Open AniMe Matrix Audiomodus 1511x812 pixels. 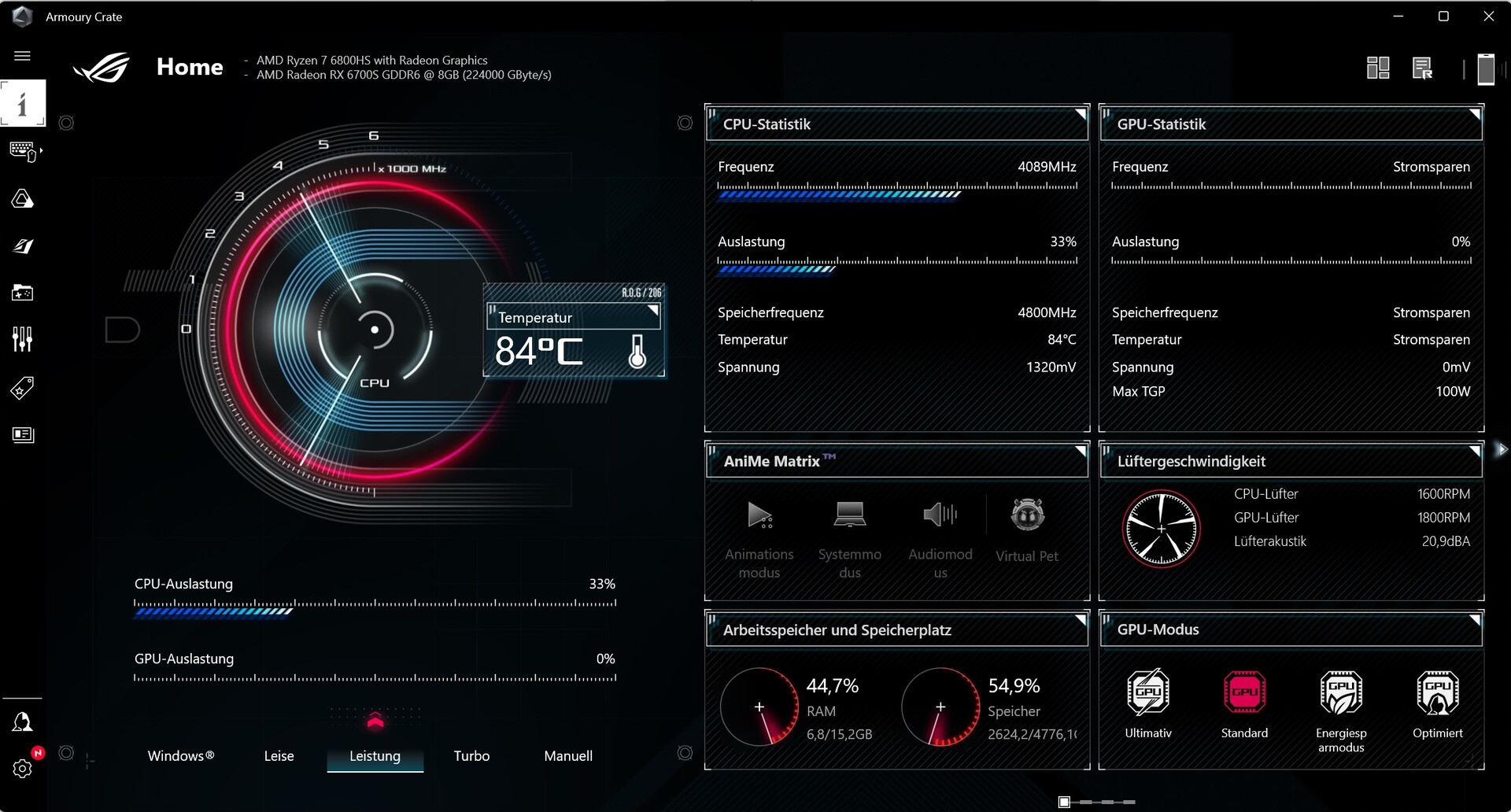[x=940, y=540]
